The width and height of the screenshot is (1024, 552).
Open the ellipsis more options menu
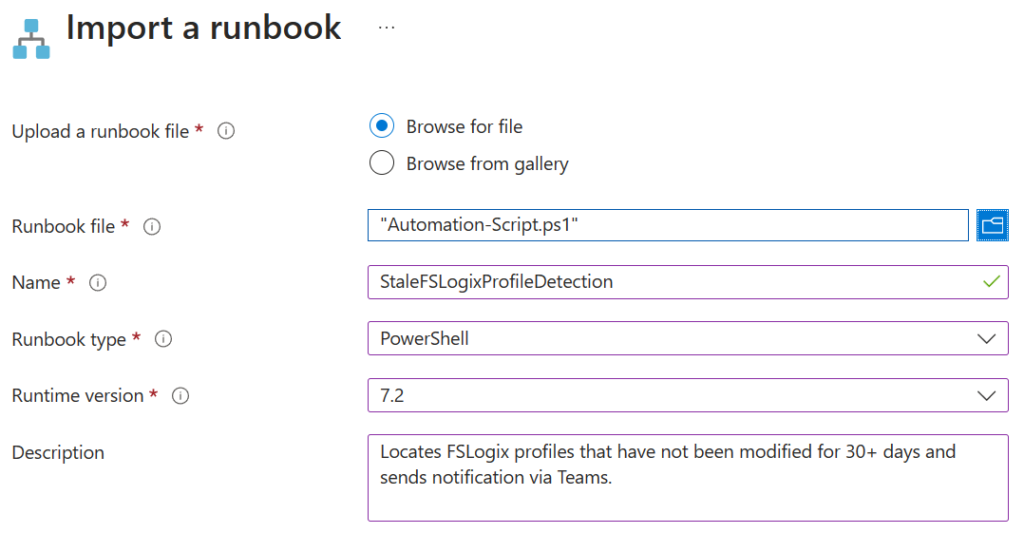387,28
